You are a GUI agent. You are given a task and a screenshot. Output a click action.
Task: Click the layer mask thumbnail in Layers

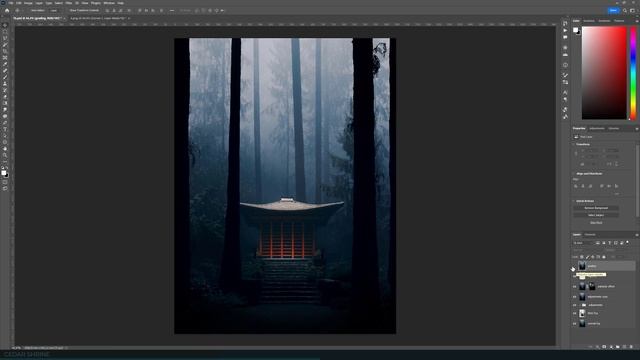592,287
